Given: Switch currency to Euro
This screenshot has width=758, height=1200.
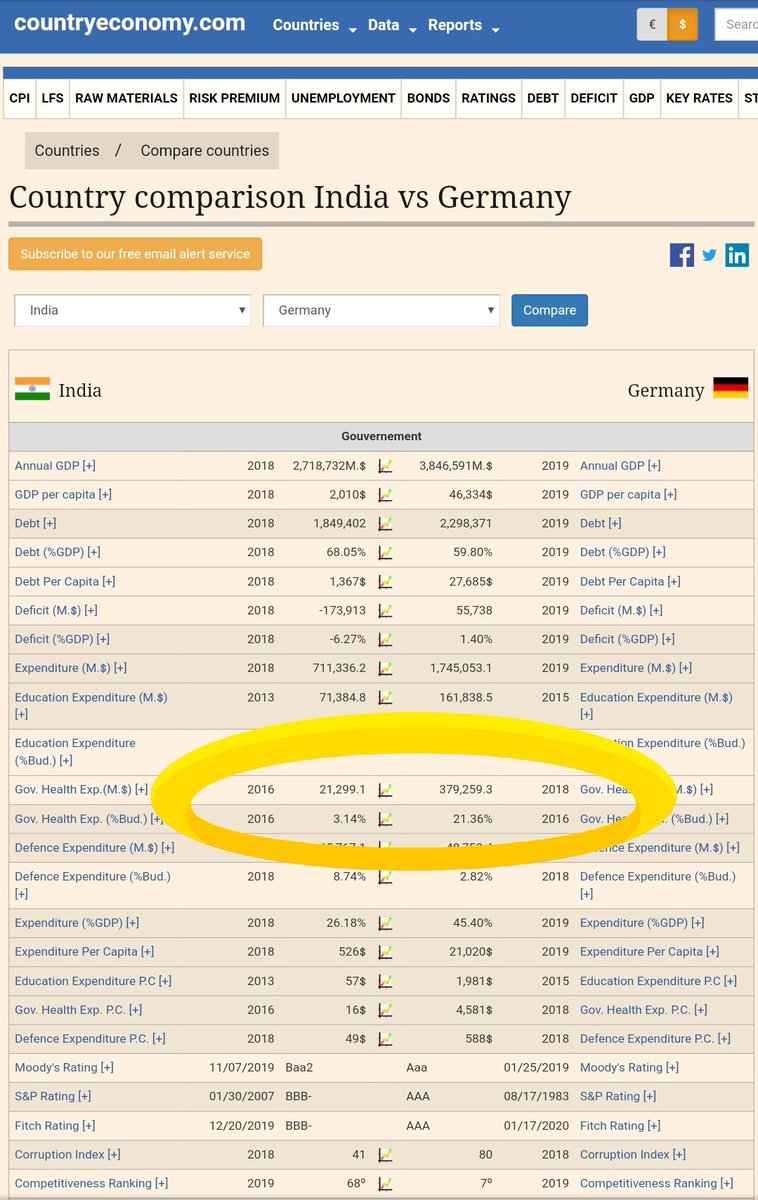Looking at the screenshot, I should point(652,25).
